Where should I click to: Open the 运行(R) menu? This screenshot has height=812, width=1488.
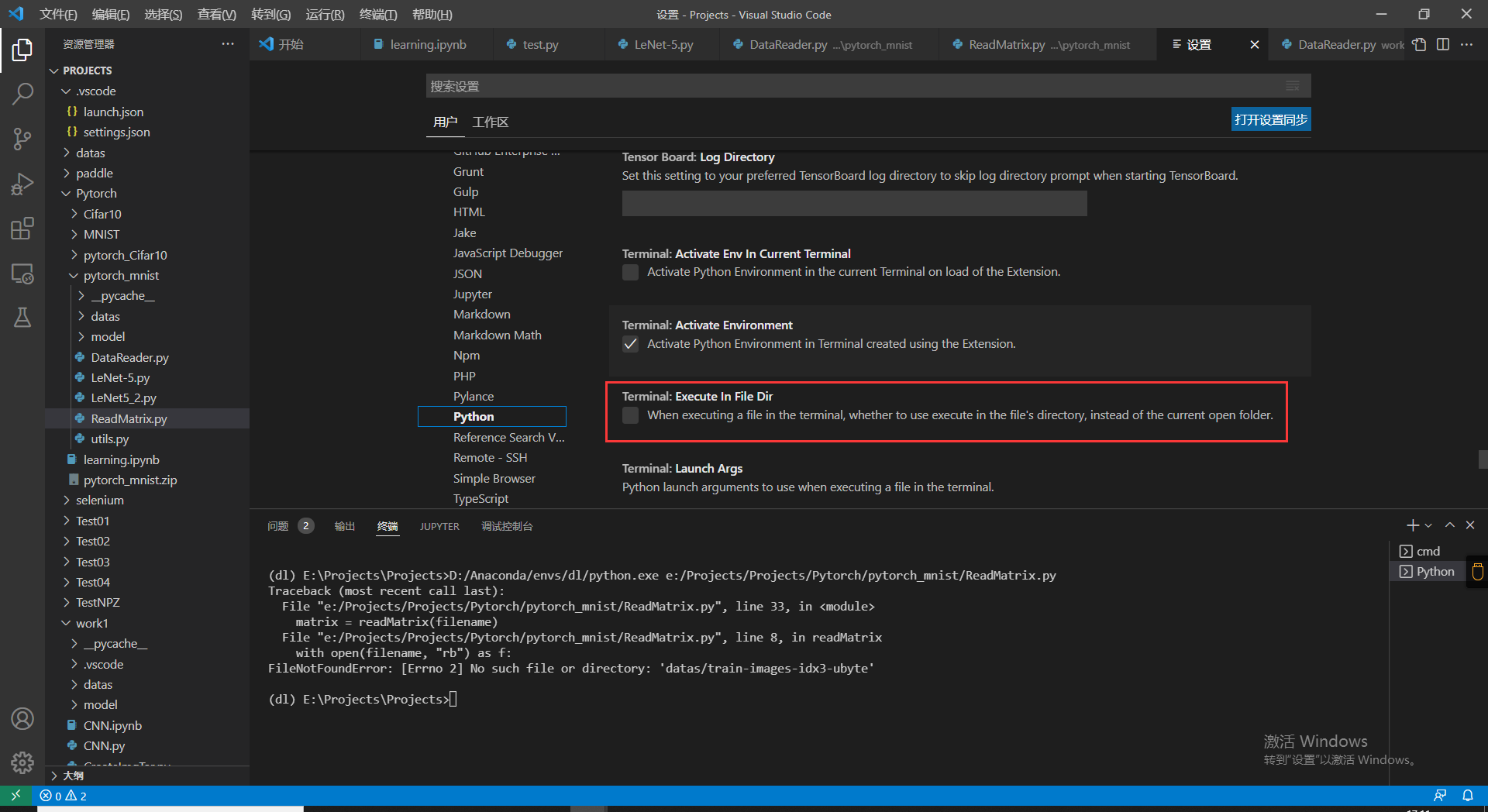click(325, 14)
